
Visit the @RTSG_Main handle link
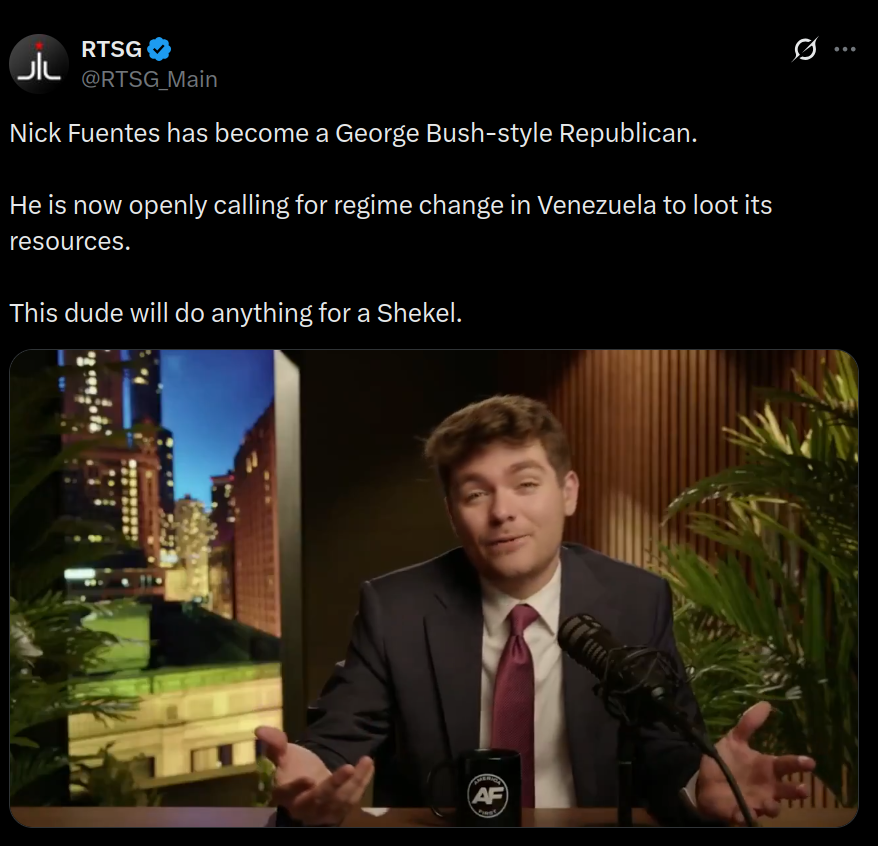click(150, 80)
